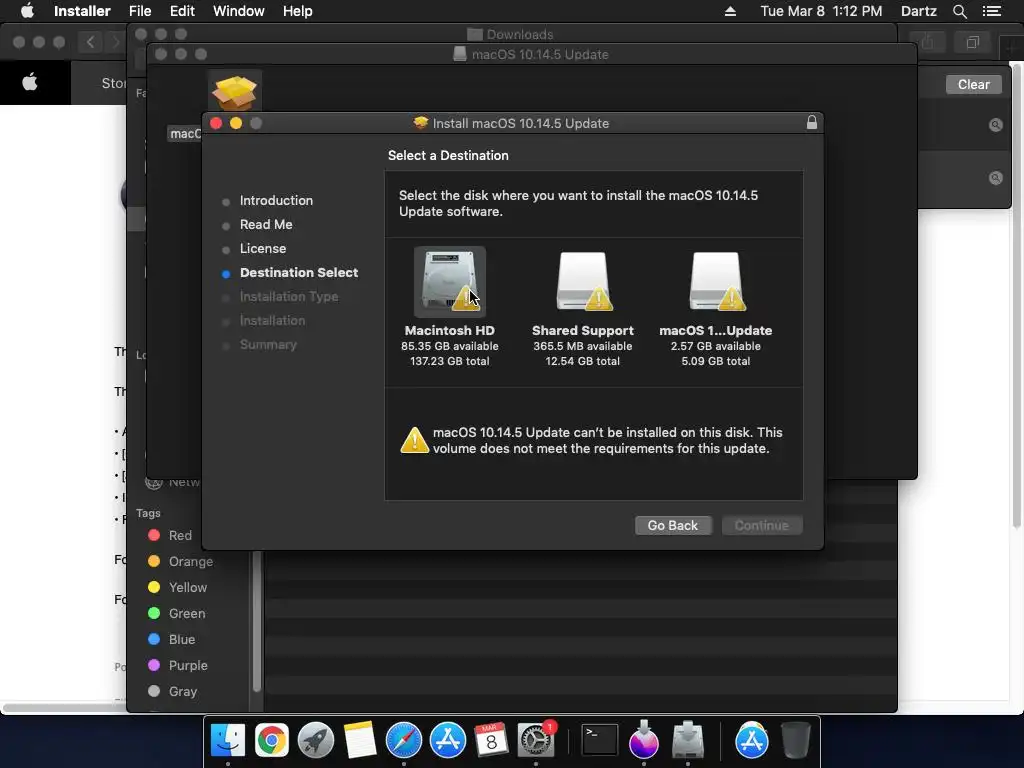The image size is (1024, 768).
Task: Click the Continue button
Action: [762, 525]
